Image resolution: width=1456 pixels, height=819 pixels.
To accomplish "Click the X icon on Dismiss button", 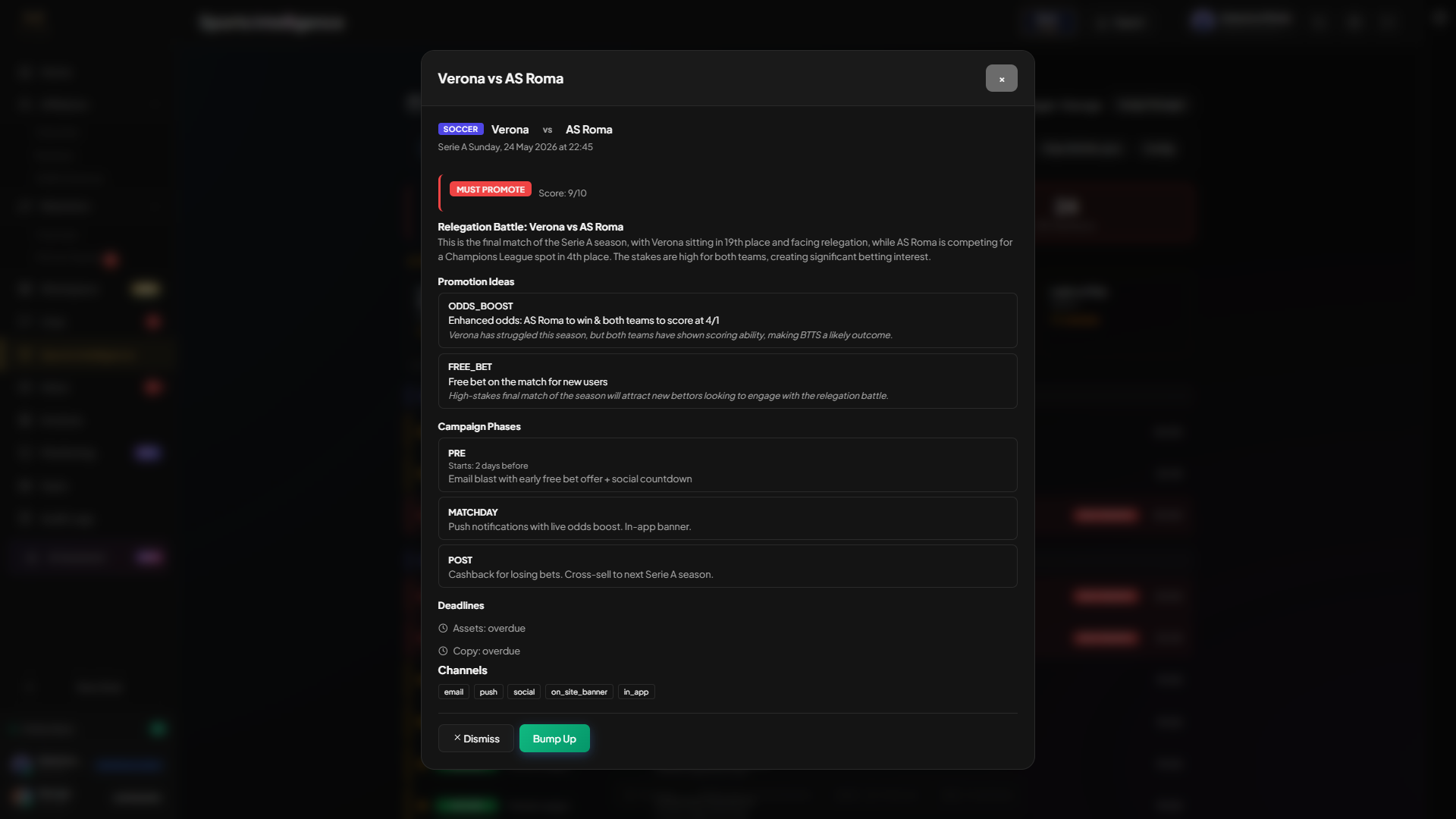I will (457, 738).
